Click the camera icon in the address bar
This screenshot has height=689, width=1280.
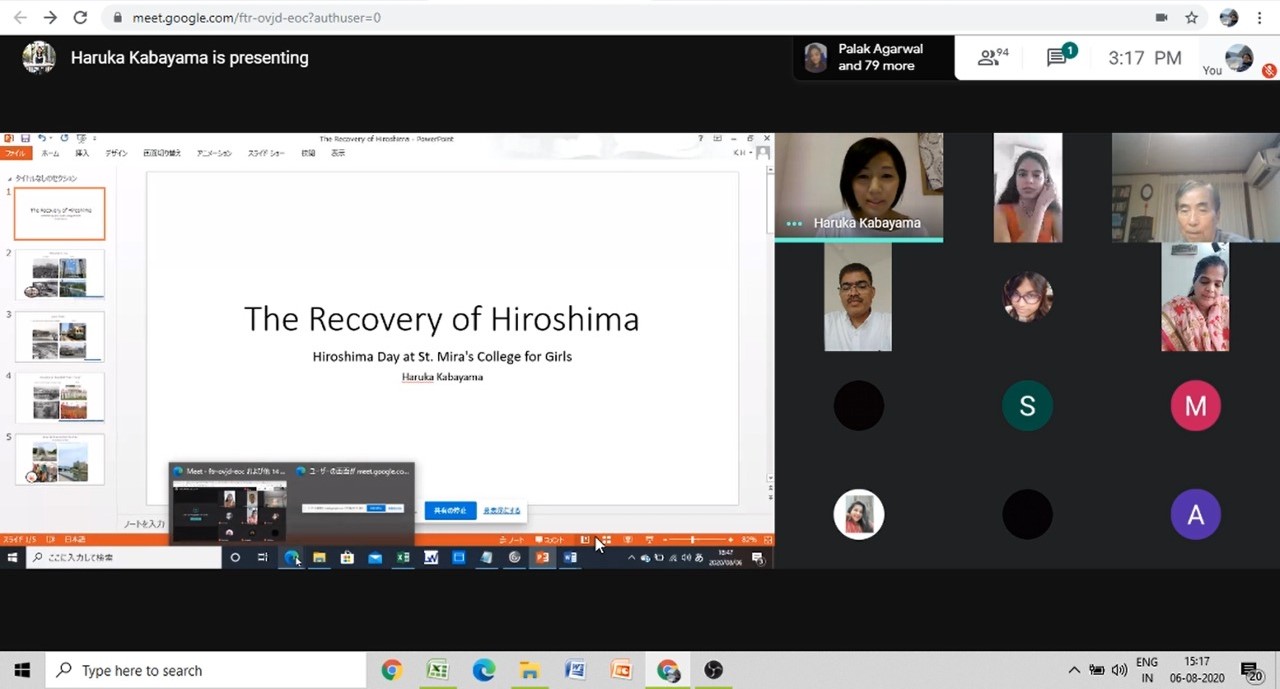(x=1161, y=16)
